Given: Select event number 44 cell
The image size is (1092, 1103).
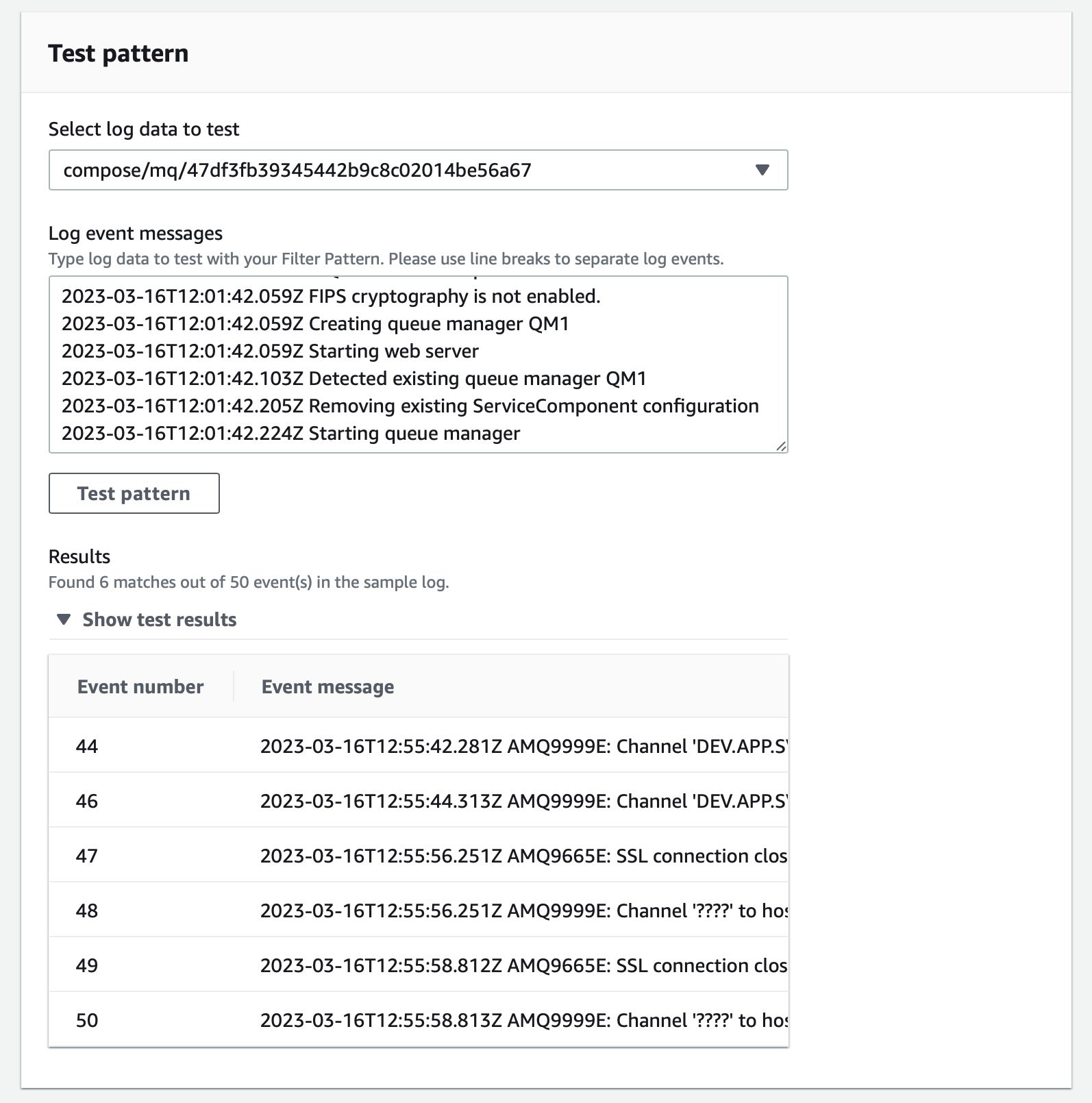Looking at the screenshot, I should (x=87, y=746).
